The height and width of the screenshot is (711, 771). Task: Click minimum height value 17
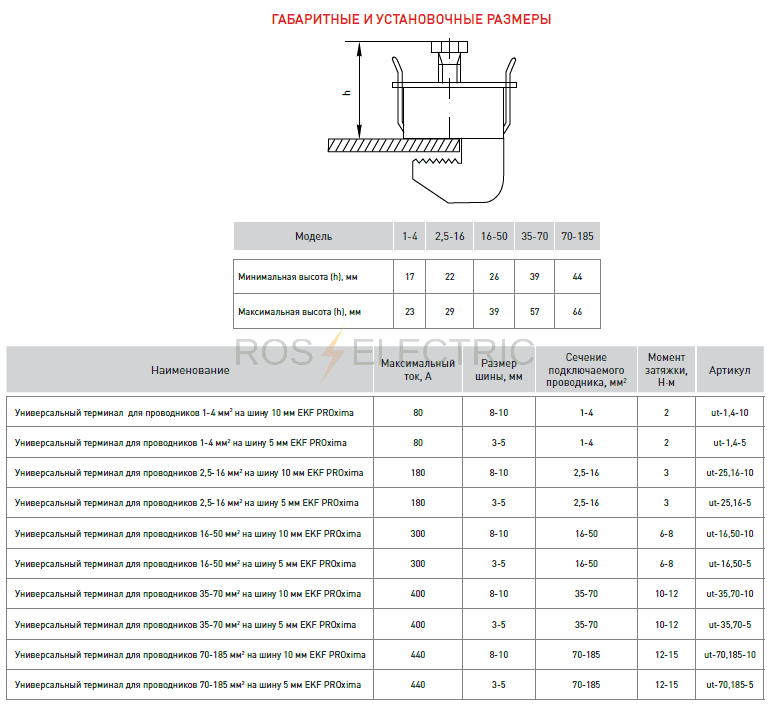[x=410, y=277]
